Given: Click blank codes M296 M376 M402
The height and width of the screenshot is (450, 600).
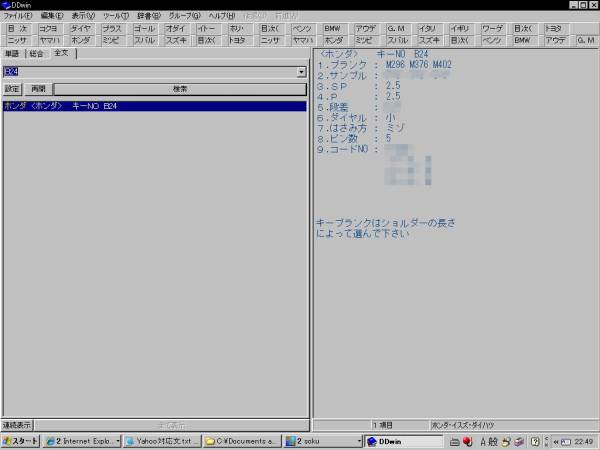Looking at the screenshot, I should pos(419,64).
